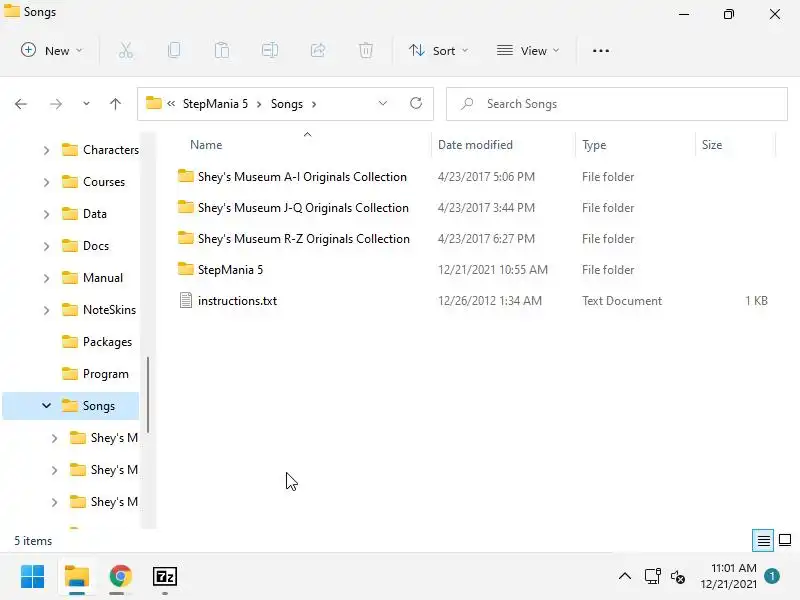Screen dimensions: 800x600
Task: Click File Explorer in the taskbar
Action: (x=77, y=577)
